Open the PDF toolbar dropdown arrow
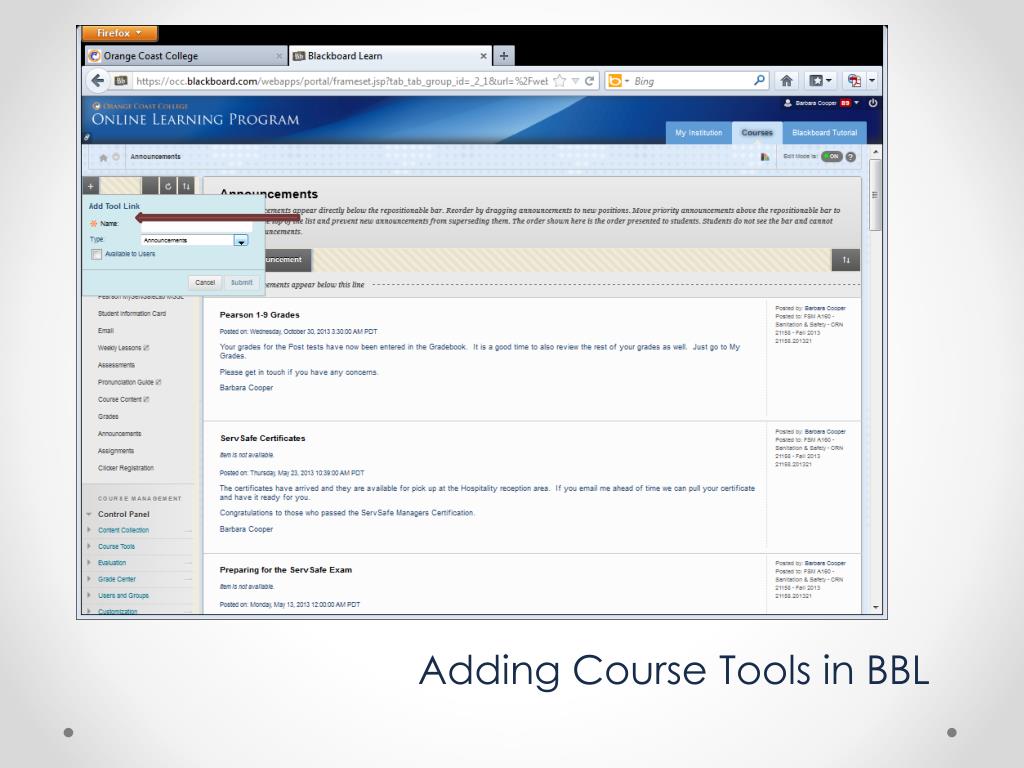Viewport: 1024px width, 768px height. (872, 81)
